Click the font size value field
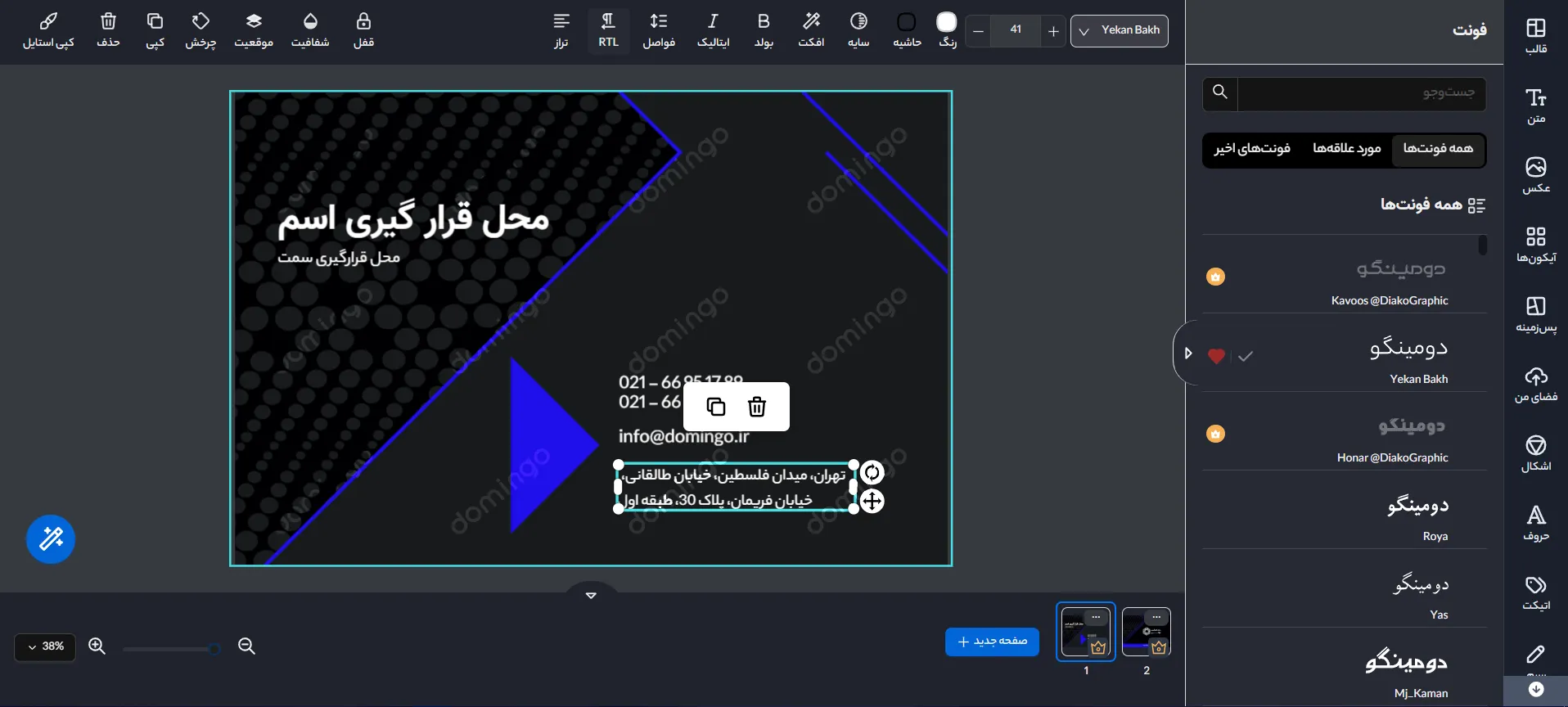This screenshot has width=1568, height=707. (x=1016, y=30)
